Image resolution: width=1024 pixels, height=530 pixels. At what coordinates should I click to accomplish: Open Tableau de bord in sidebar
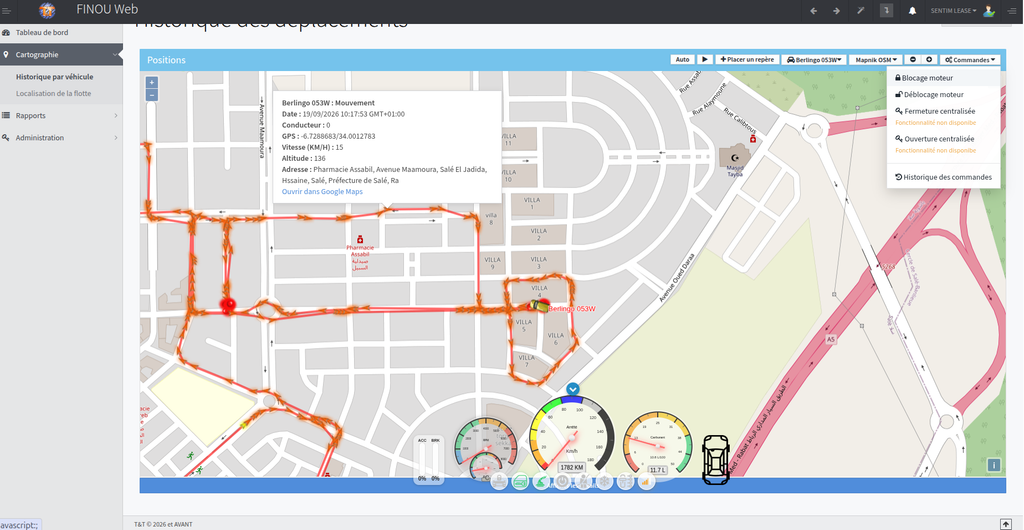tap(61, 32)
